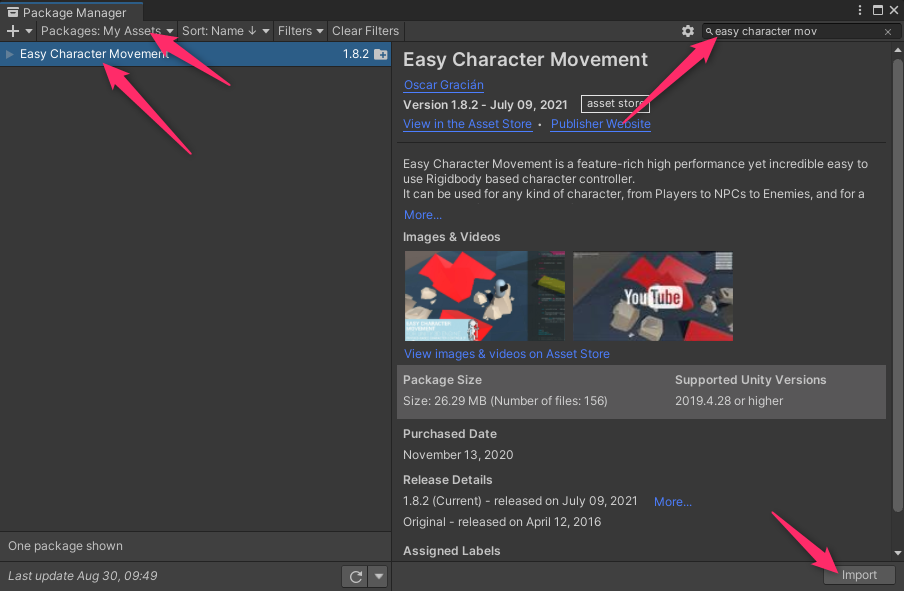The height and width of the screenshot is (591, 904).
Task: Click 'Size: 26.29 MB (Number of files: 156)' text
Action: (x=505, y=401)
